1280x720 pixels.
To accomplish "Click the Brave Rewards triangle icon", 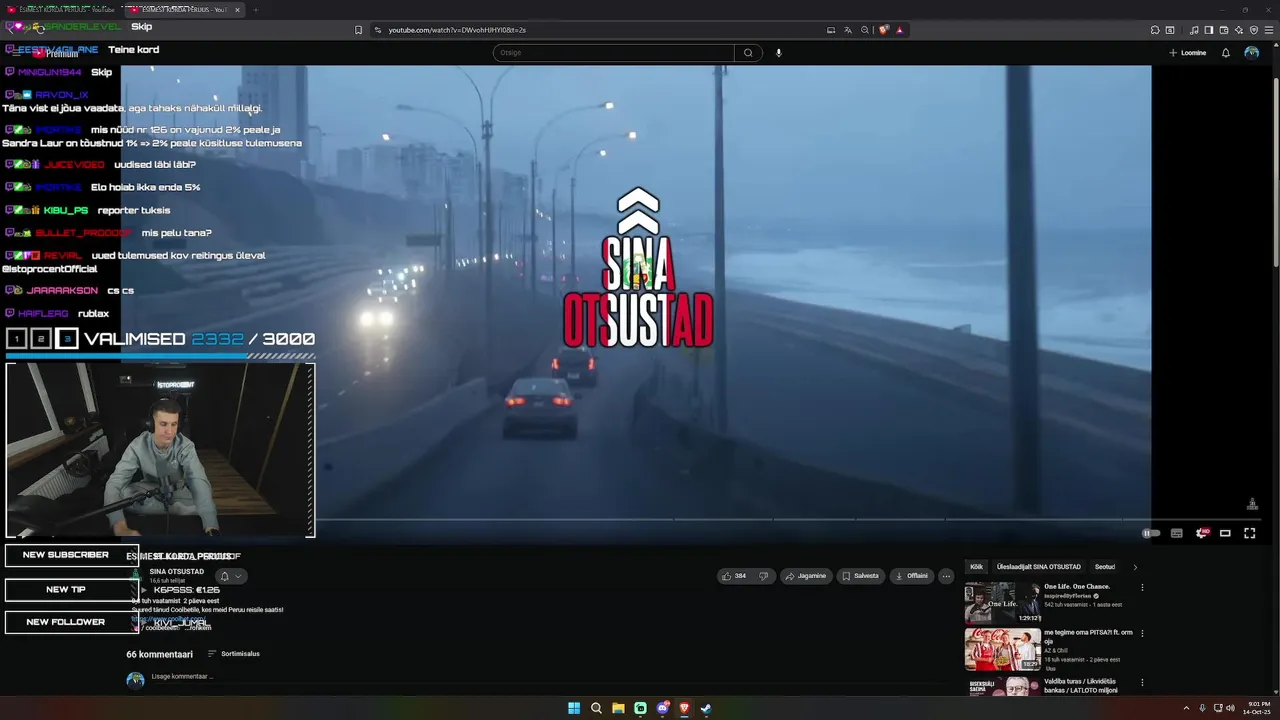I will point(899,30).
